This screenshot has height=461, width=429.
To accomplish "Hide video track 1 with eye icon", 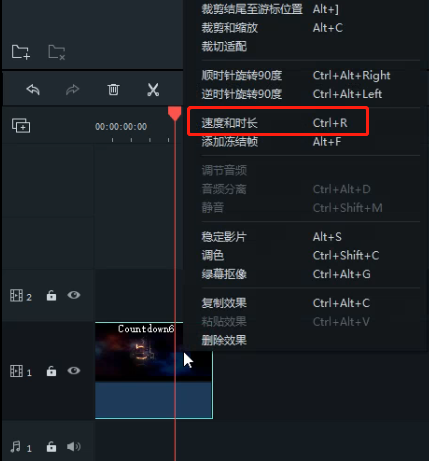I will pos(74,370).
